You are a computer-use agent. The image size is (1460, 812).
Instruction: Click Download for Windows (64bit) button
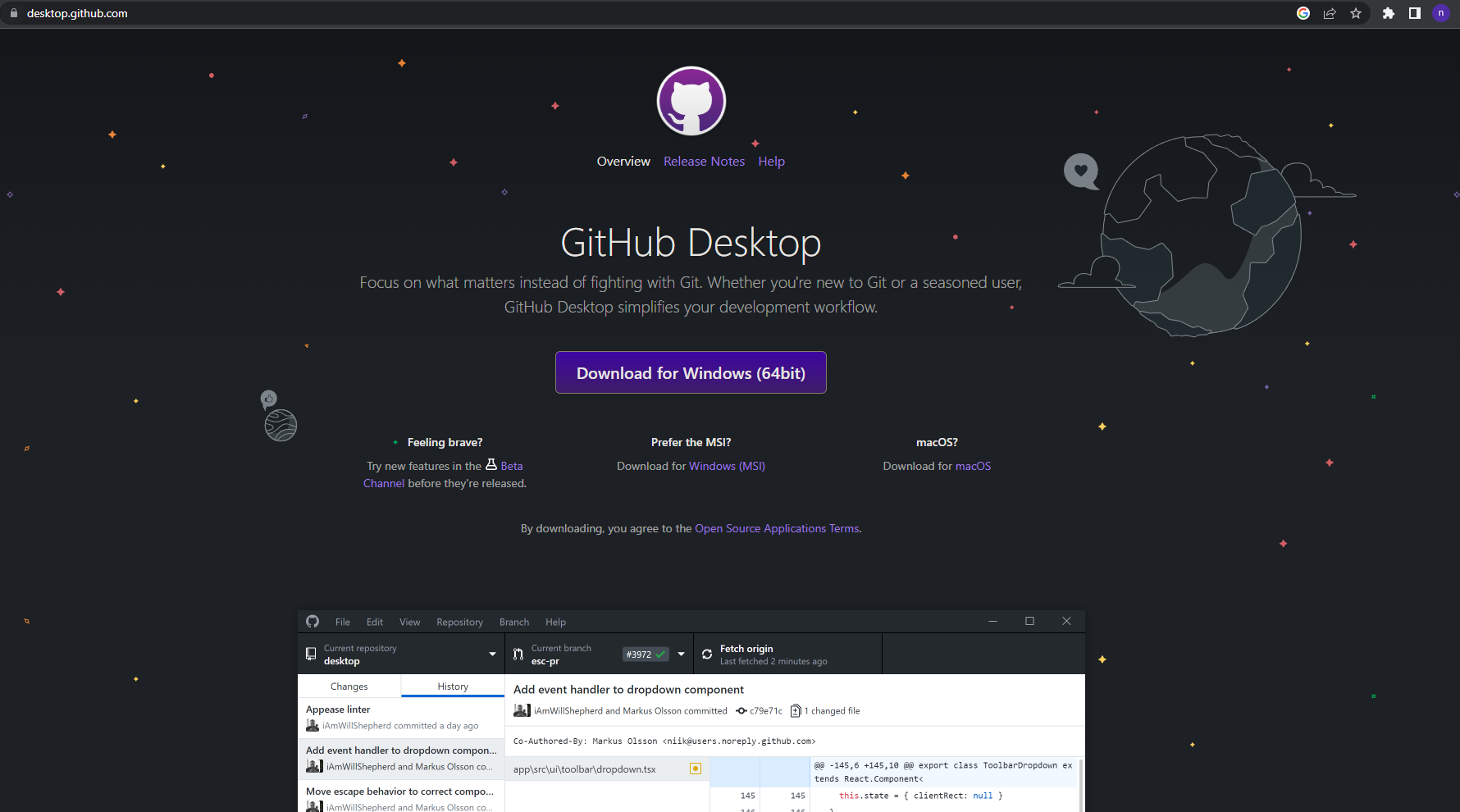point(691,373)
